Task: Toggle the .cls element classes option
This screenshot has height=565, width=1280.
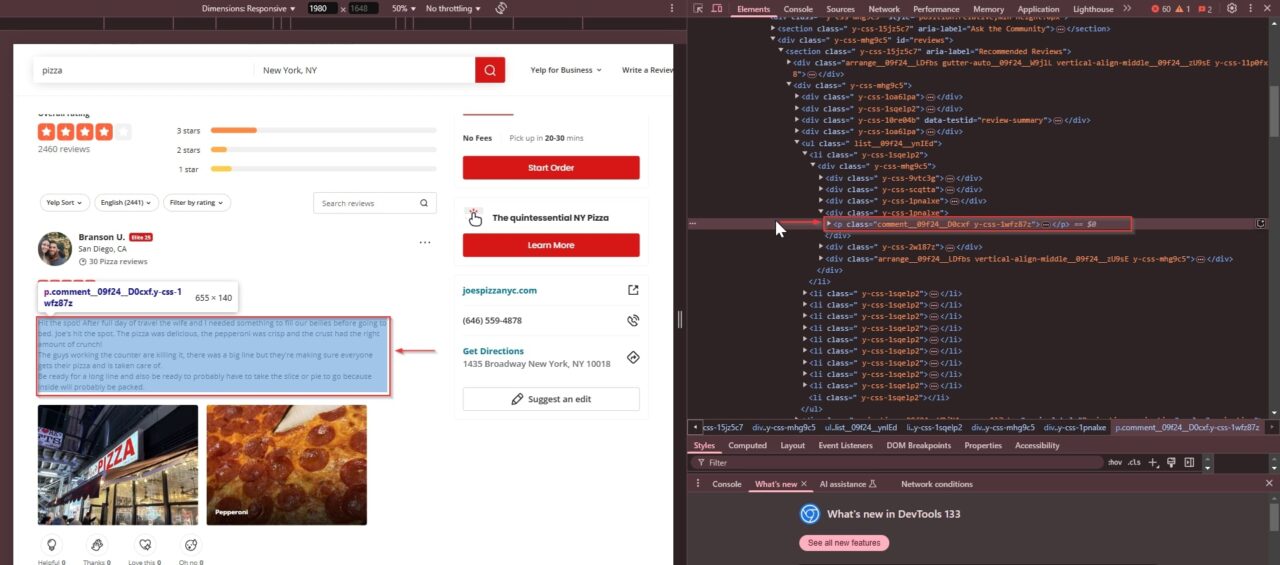Action: pyautogui.click(x=1134, y=463)
